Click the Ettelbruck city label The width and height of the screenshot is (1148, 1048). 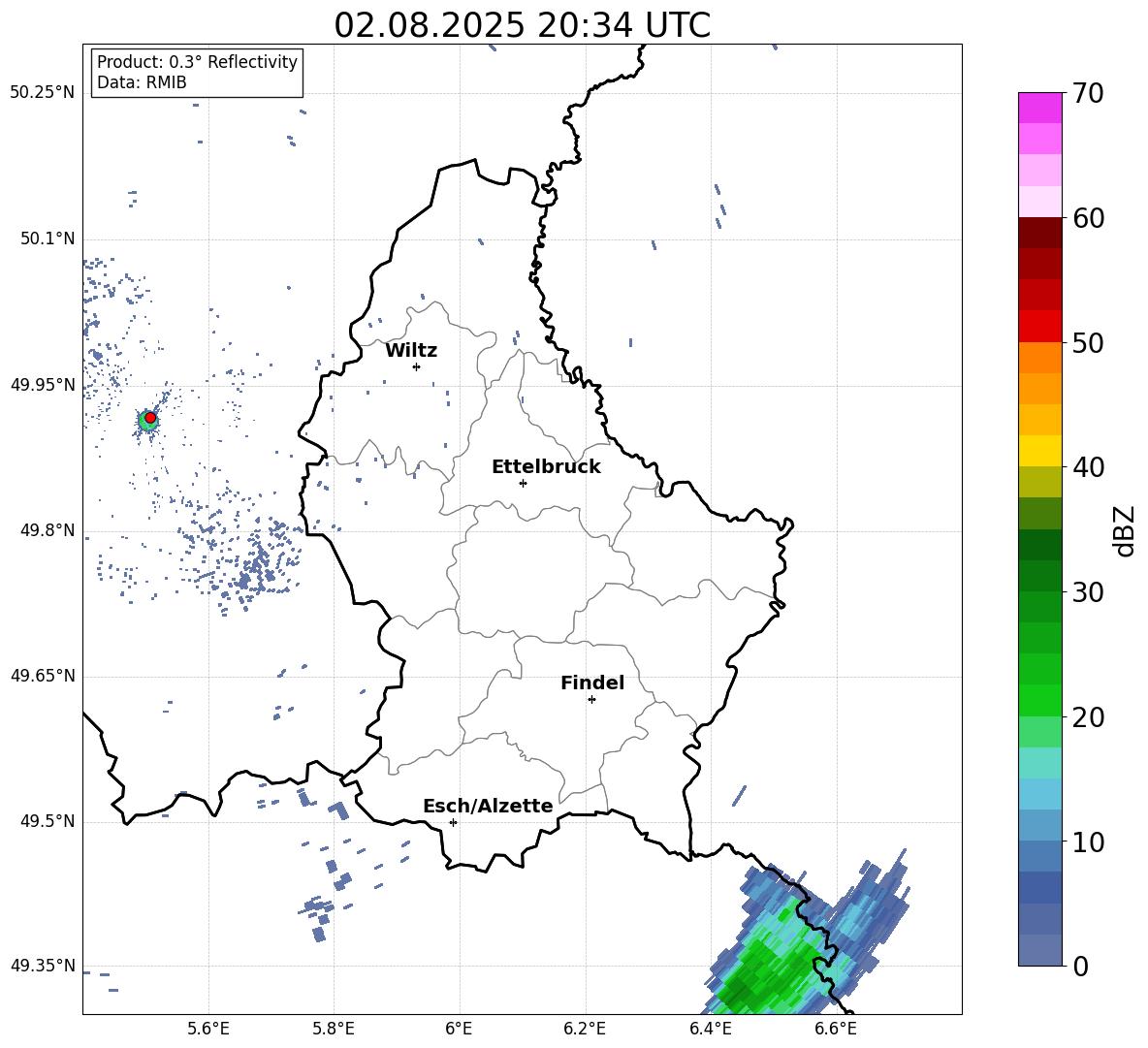pos(546,467)
